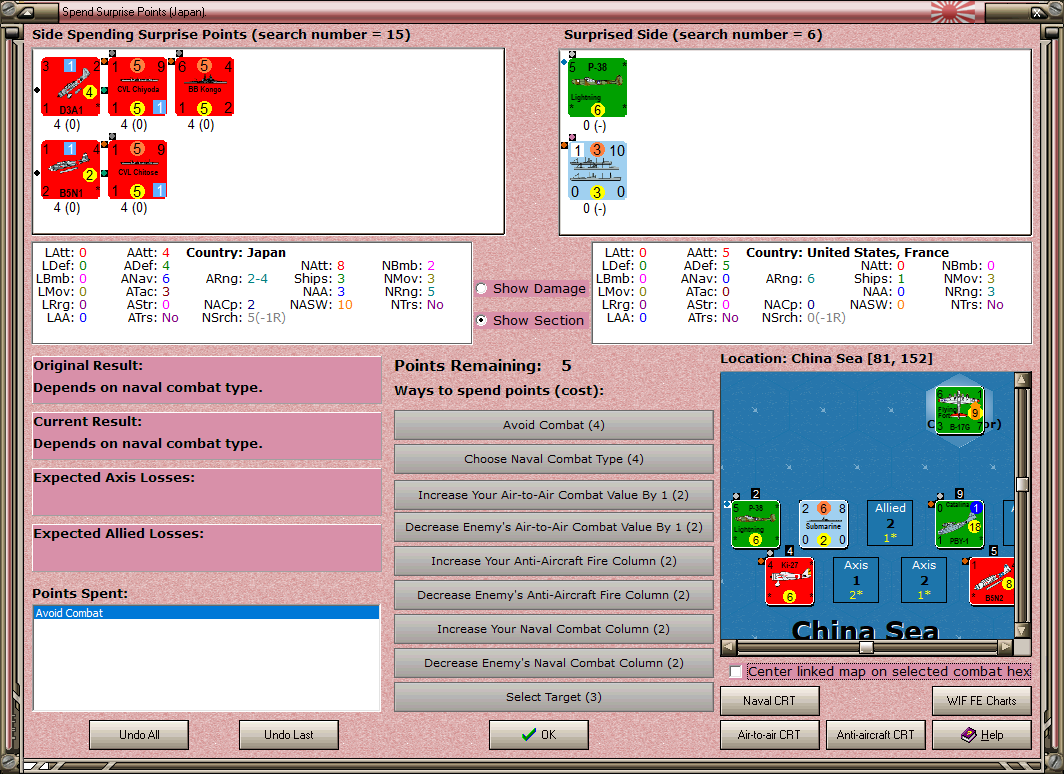Click Country: Japan heading

[x=236, y=252]
